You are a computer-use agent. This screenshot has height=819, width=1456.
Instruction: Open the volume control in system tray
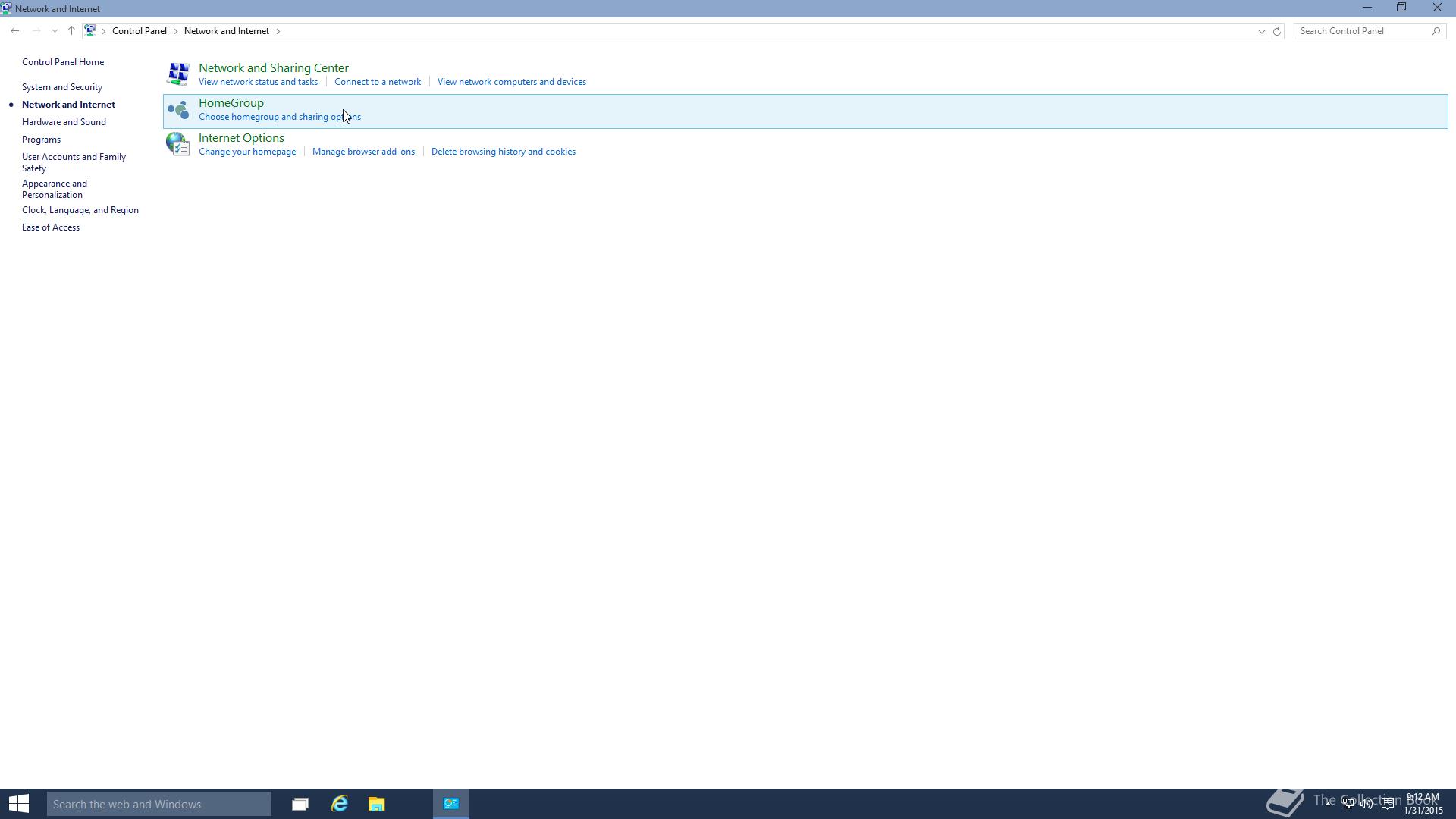[1367, 804]
